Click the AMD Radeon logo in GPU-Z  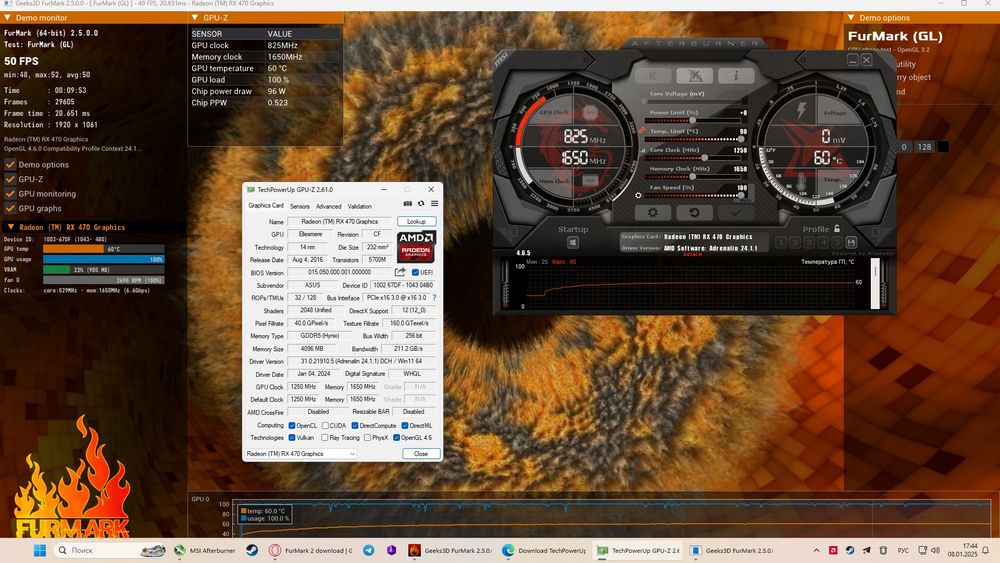[x=416, y=247]
